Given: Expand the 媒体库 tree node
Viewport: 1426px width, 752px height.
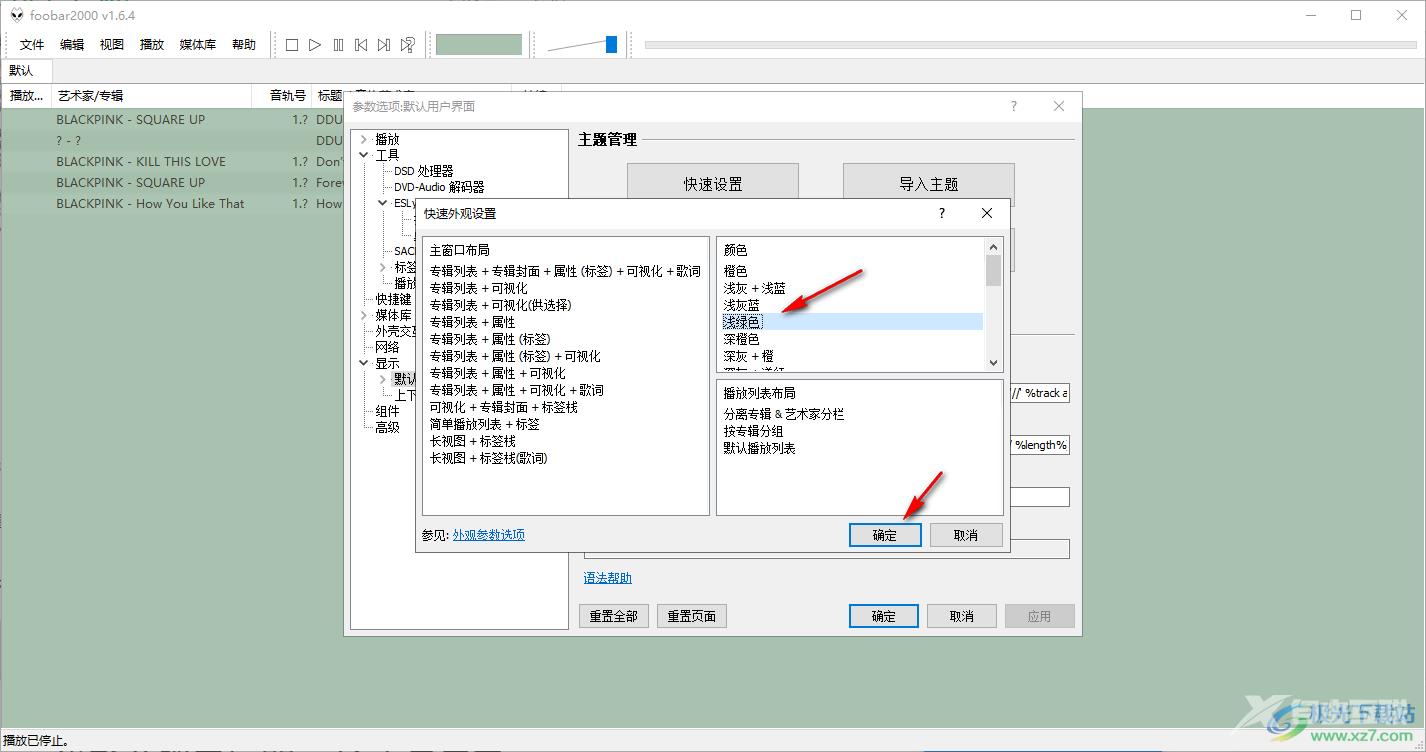Looking at the screenshot, I should [363, 315].
